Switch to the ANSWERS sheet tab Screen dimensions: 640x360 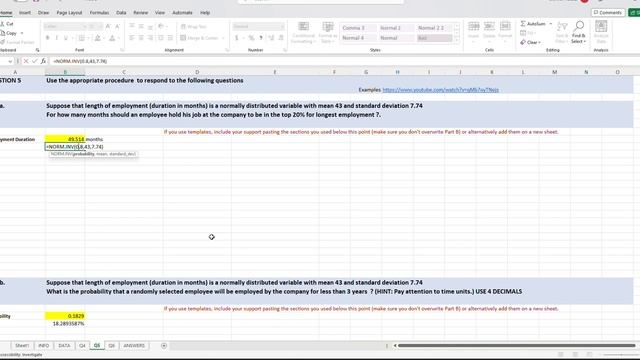coord(134,346)
